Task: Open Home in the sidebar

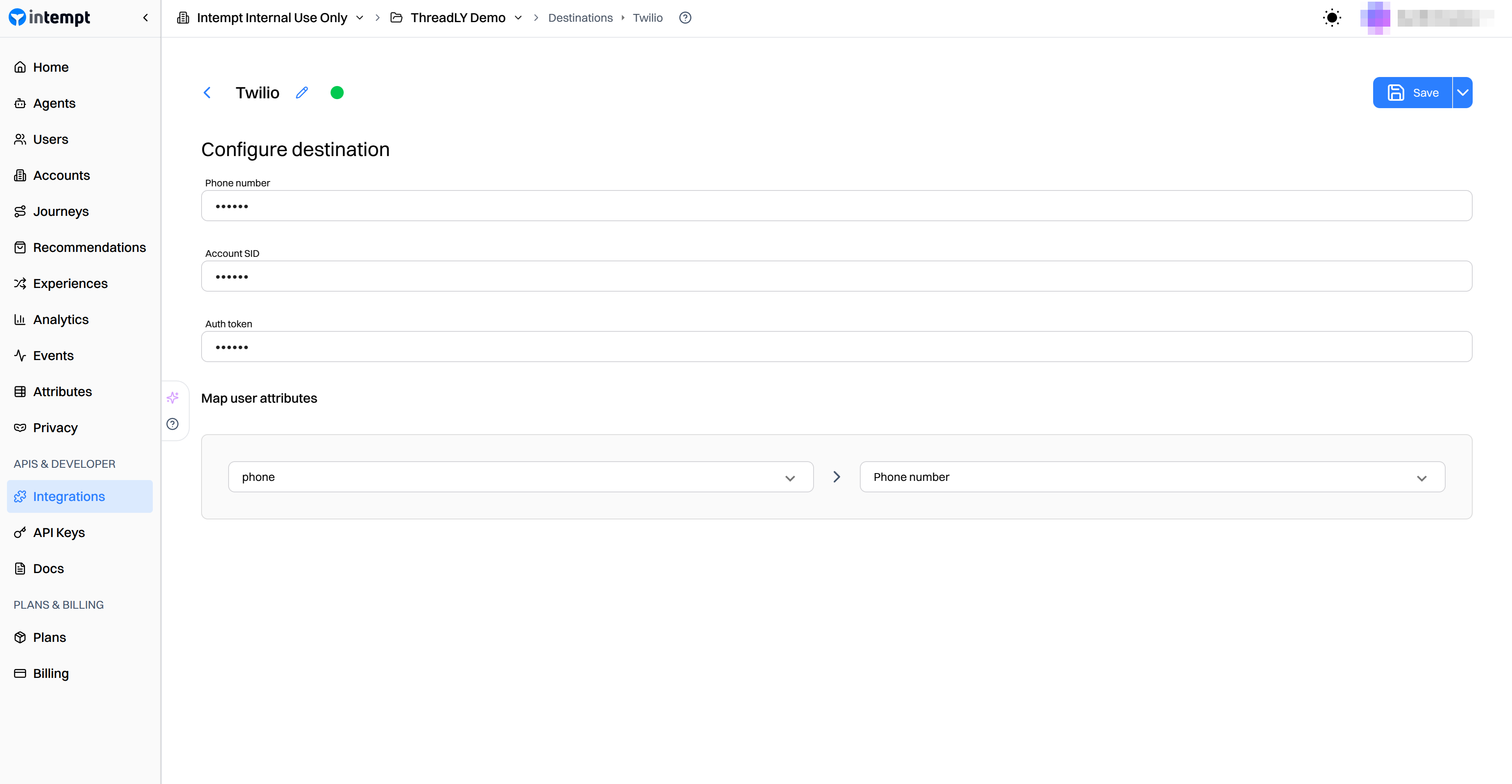Action: (80, 67)
